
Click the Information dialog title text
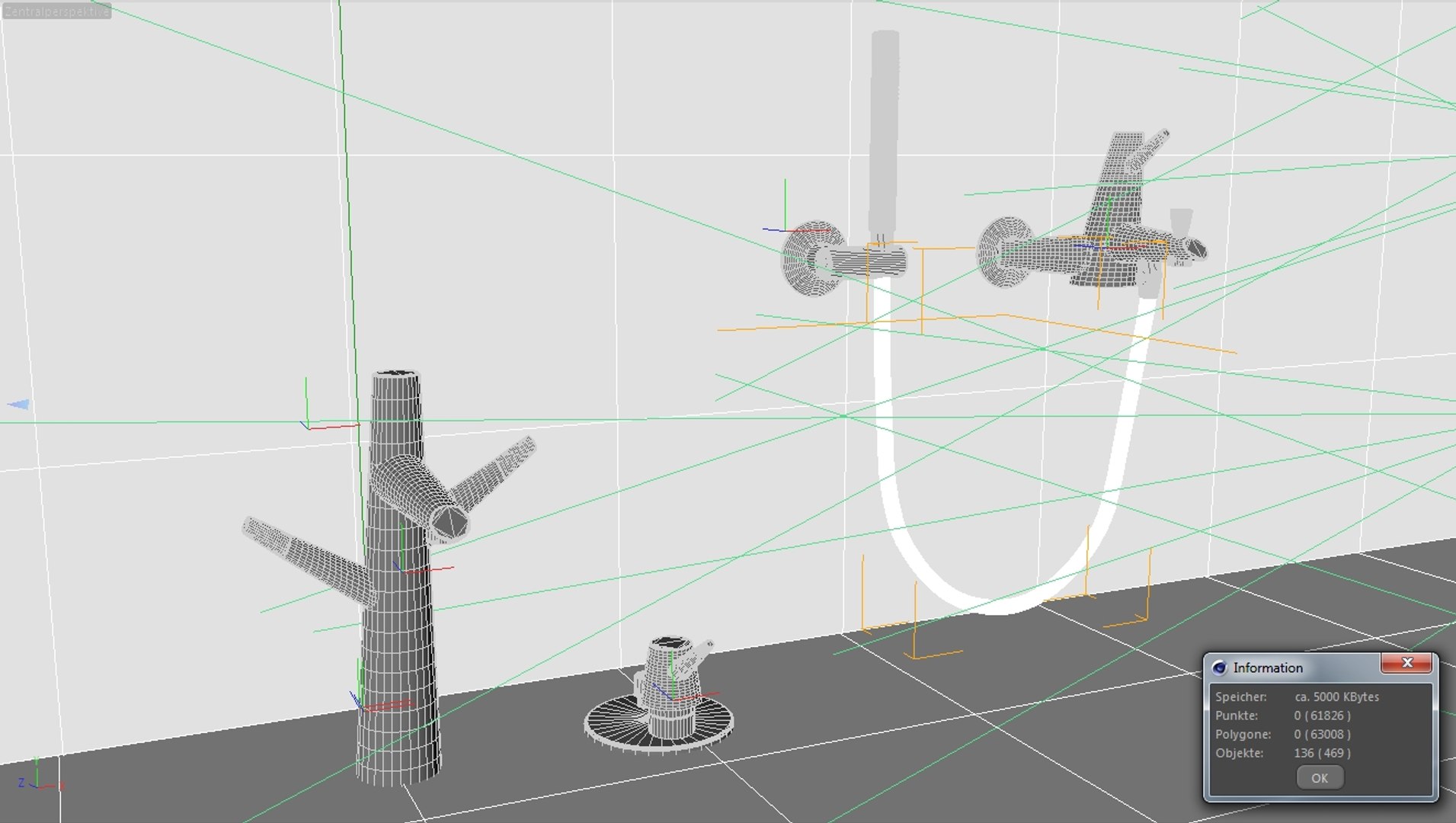click(x=1268, y=668)
